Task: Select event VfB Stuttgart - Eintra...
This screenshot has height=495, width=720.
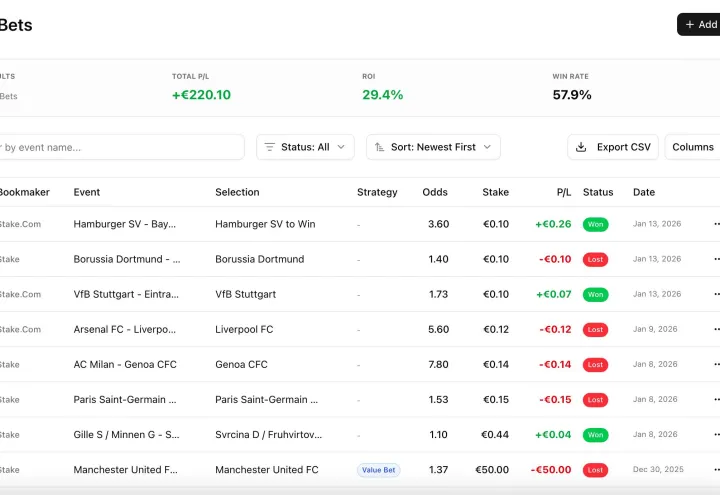Action: (126, 294)
